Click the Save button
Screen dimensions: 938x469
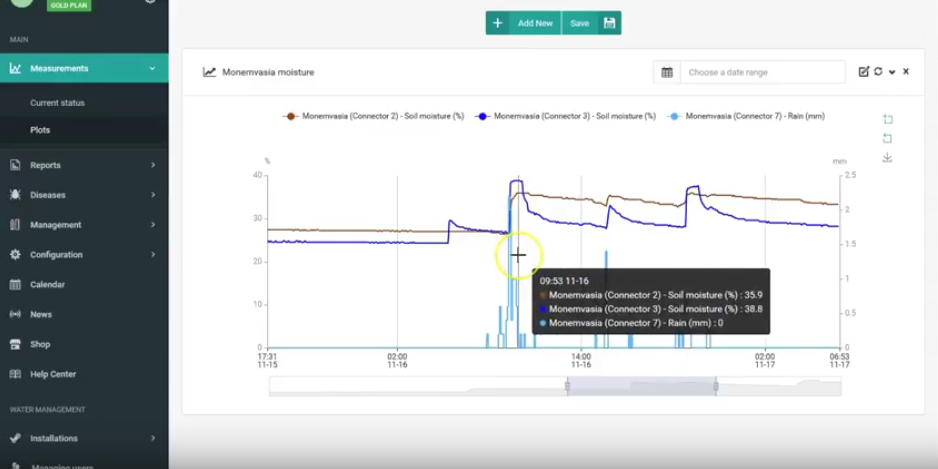point(591,23)
